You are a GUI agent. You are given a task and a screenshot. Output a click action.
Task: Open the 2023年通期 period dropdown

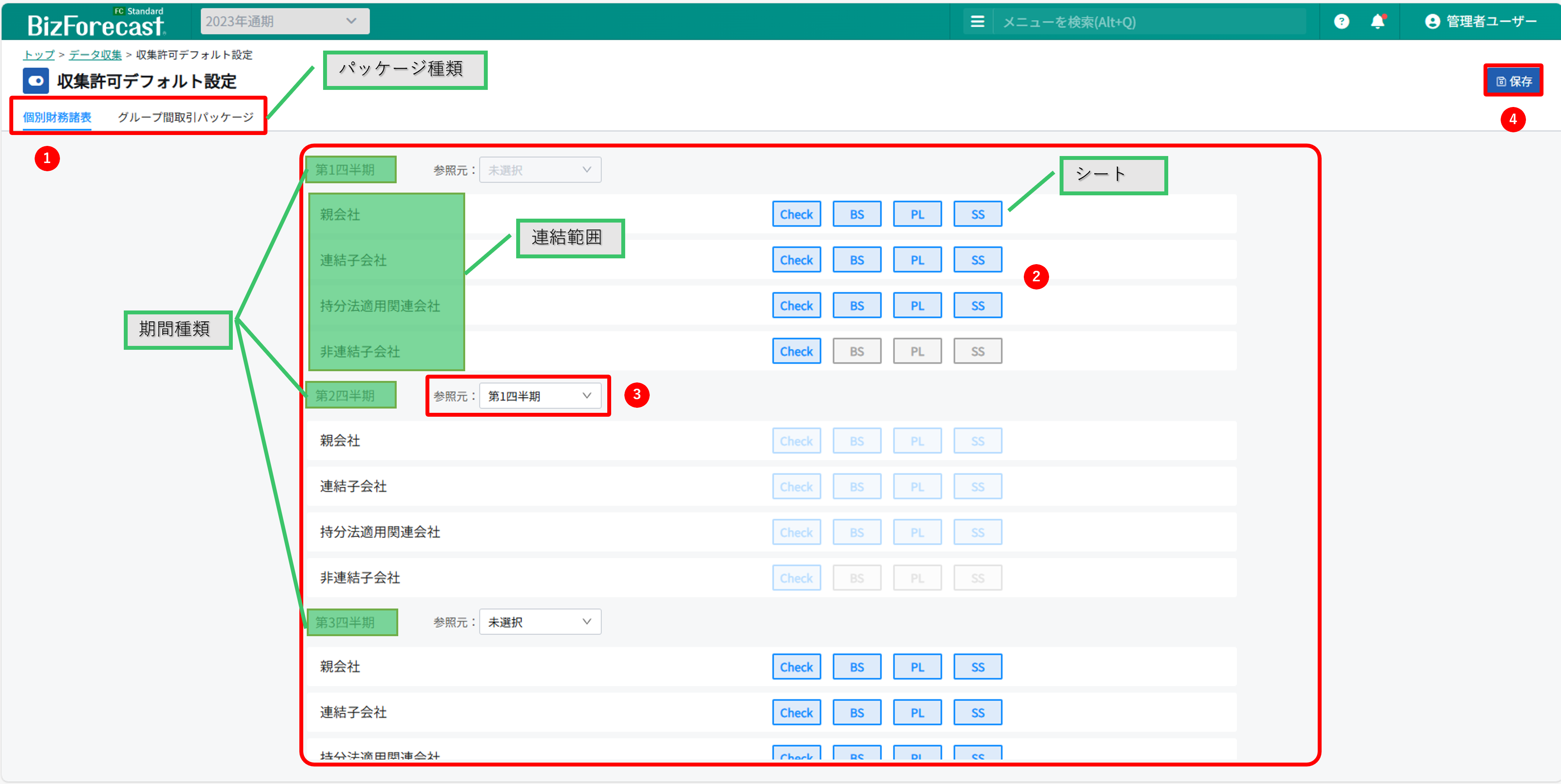click(x=285, y=22)
